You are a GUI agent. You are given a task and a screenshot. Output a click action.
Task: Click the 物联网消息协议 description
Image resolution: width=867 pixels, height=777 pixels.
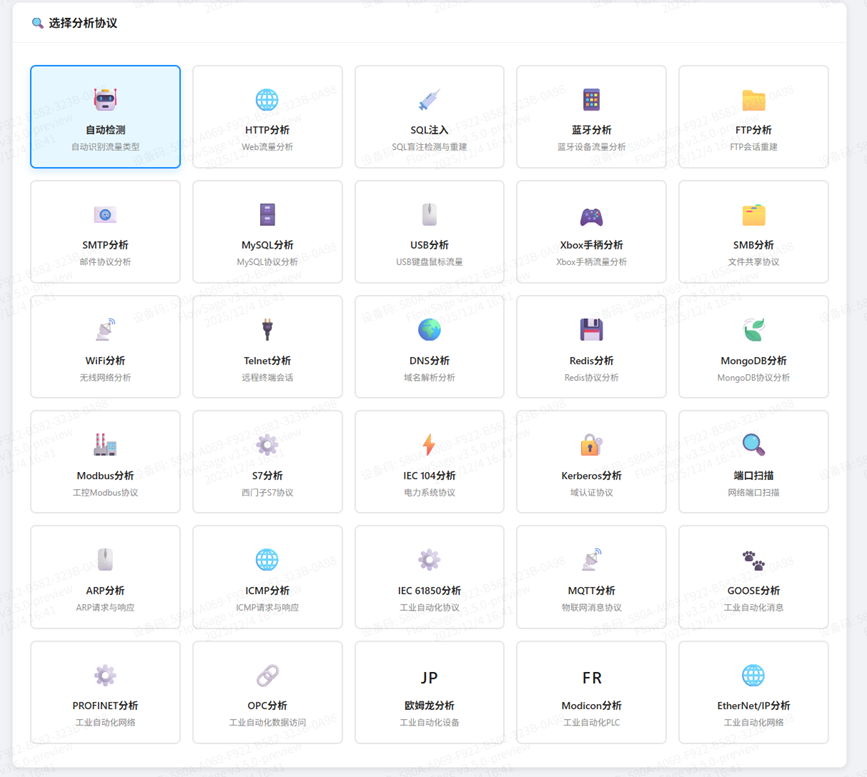click(x=591, y=607)
